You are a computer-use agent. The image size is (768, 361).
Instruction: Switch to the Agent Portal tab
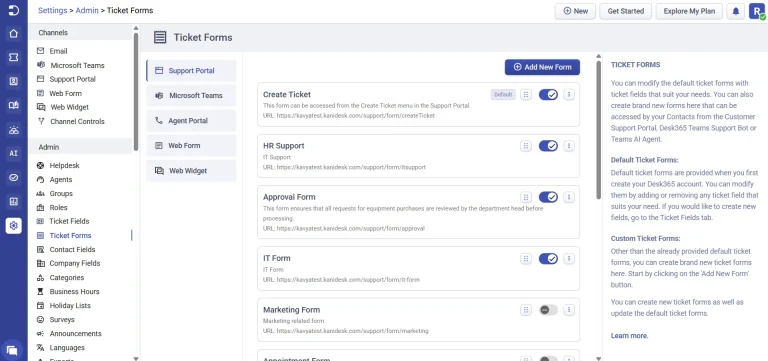tap(191, 120)
